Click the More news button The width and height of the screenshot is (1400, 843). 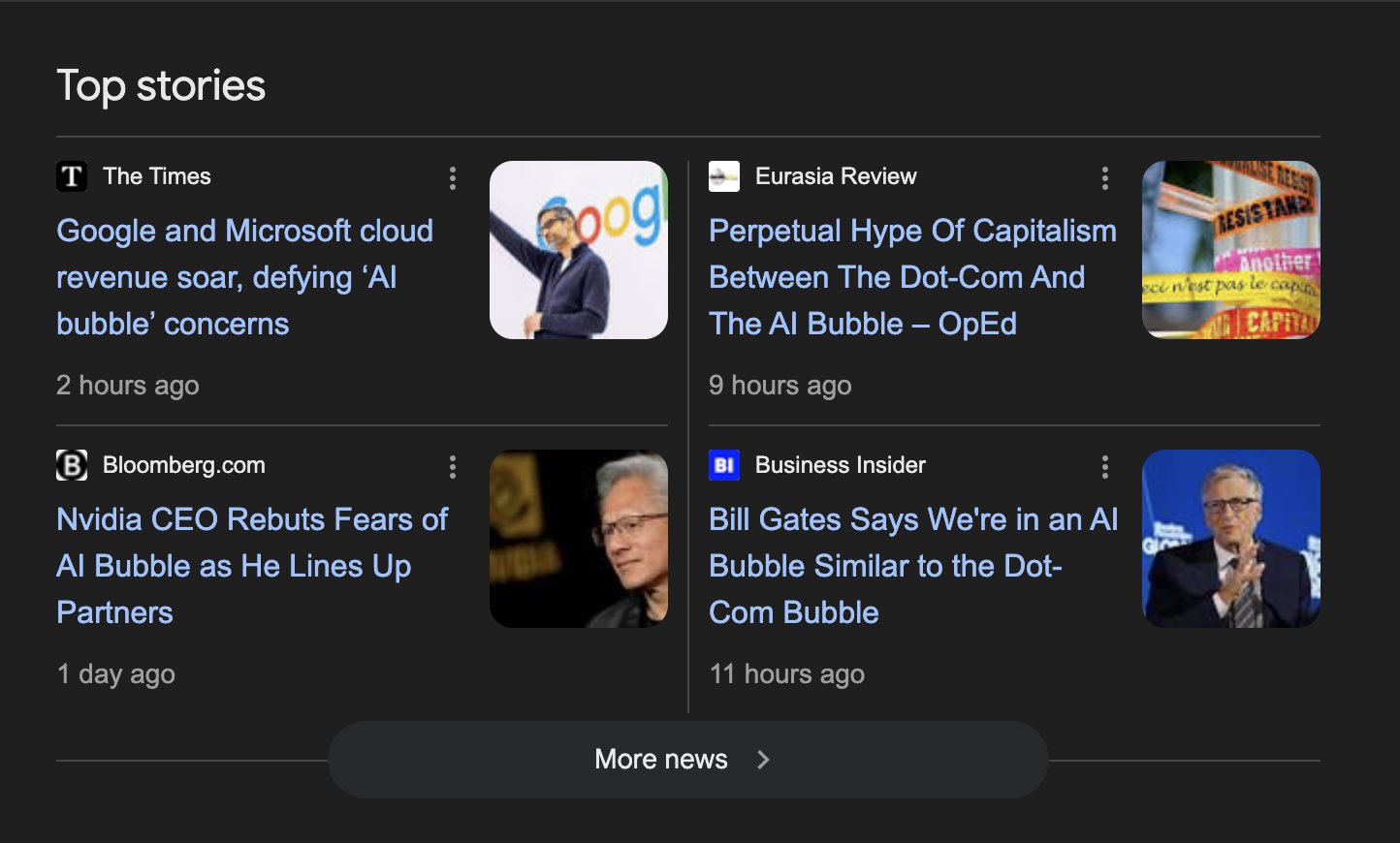point(688,760)
